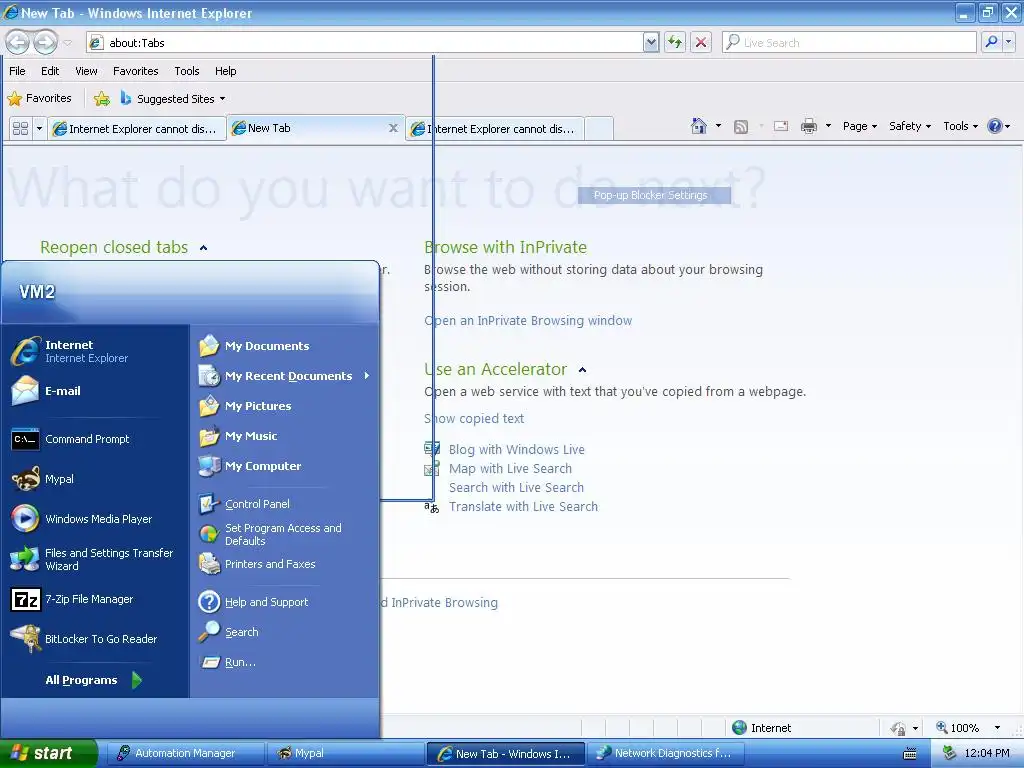Viewport: 1024px width, 768px height.
Task: Launch Mypal from Start menu
Action: 97,479
